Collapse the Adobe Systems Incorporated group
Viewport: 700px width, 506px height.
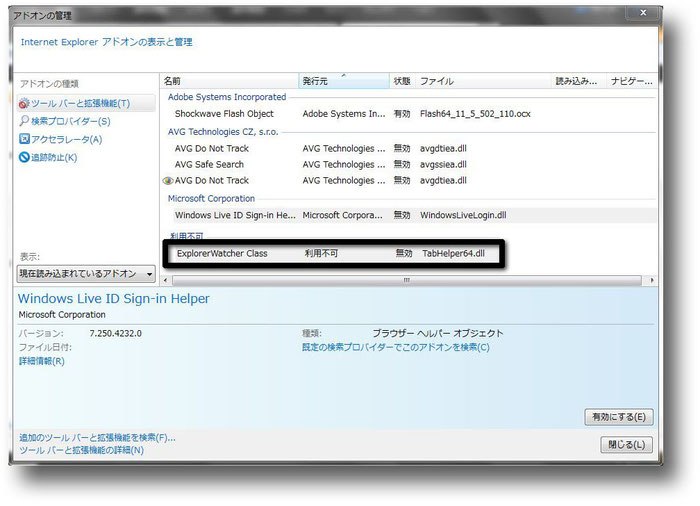[227, 97]
